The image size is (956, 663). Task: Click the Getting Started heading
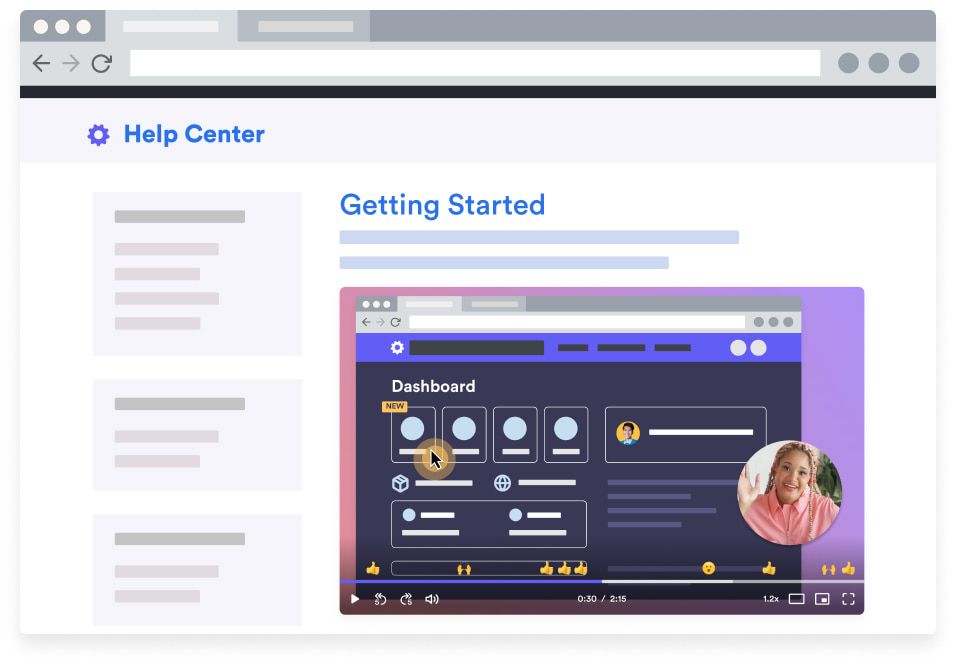pyautogui.click(x=442, y=205)
